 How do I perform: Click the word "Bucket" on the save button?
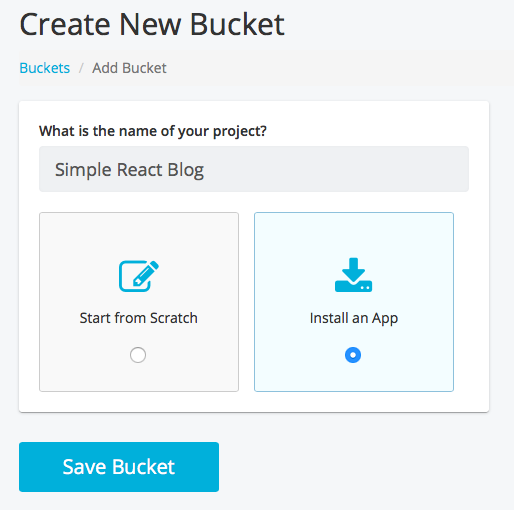(143, 467)
